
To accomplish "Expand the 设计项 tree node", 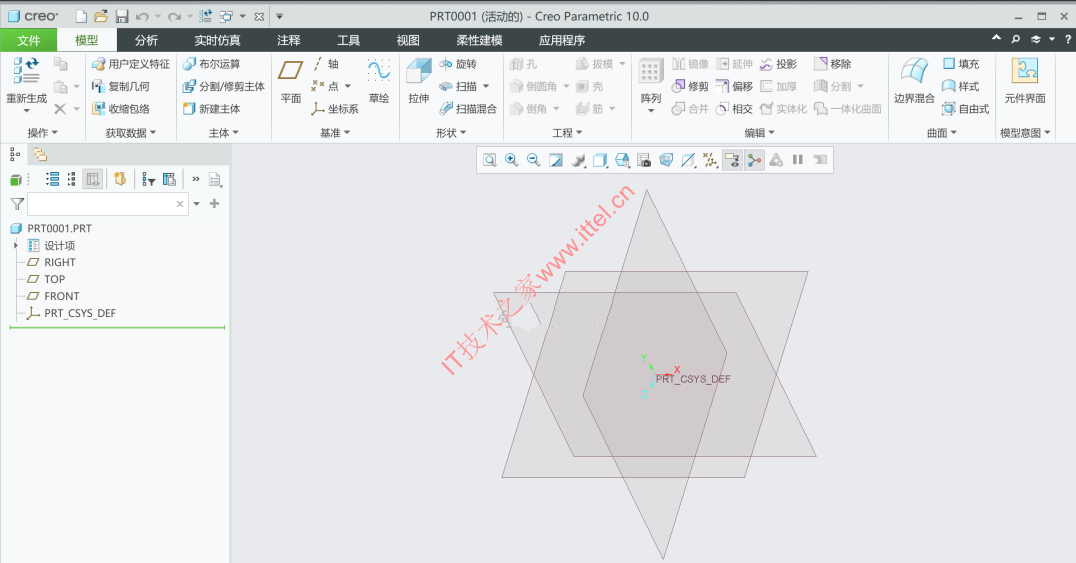I will pos(16,245).
